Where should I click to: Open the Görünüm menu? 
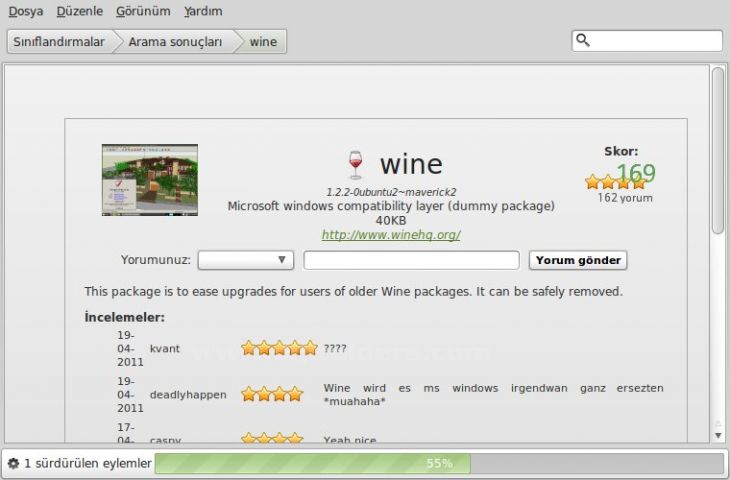[x=142, y=11]
